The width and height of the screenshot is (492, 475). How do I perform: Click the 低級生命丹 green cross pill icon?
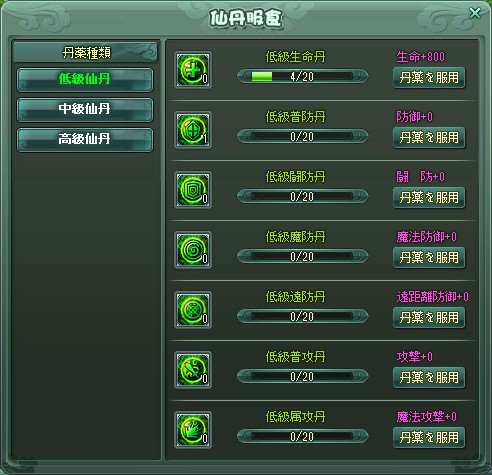pyautogui.click(x=193, y=70)
